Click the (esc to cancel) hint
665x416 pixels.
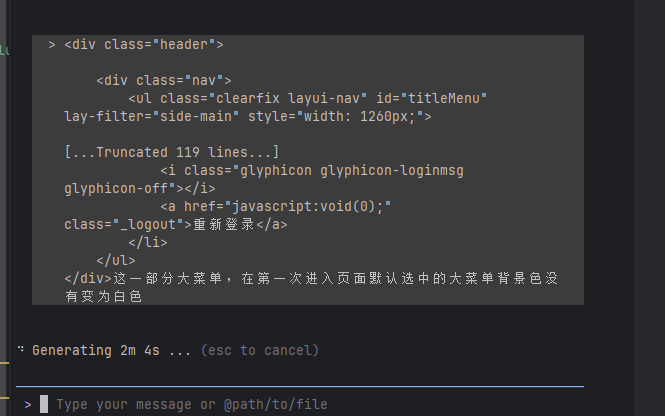coord(259,351)
